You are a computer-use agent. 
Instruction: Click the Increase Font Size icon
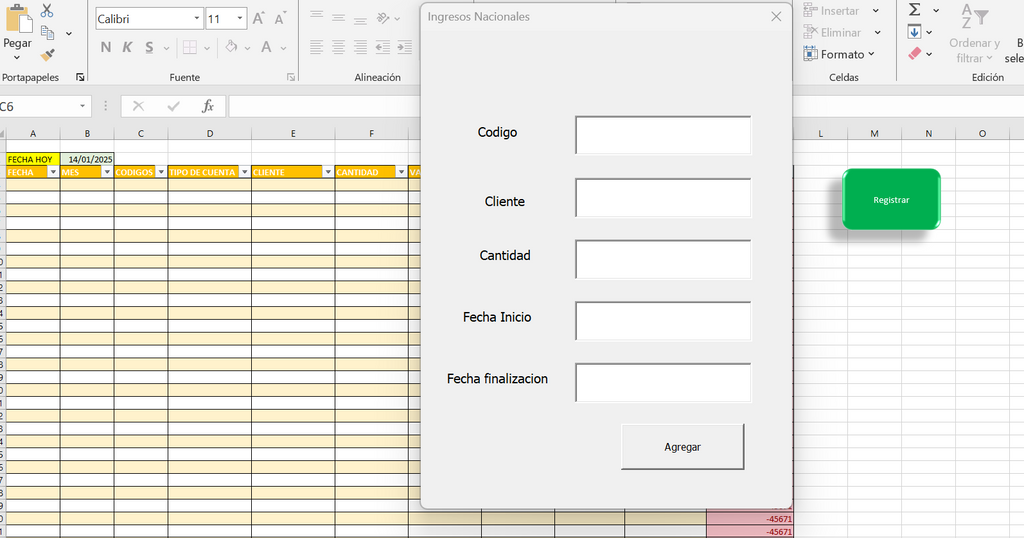point(259,19)
